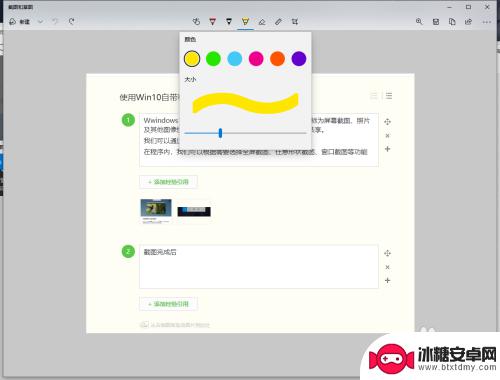Click the move icon beside step 2
Screen dimensions: 500x380
coord(387,253)
